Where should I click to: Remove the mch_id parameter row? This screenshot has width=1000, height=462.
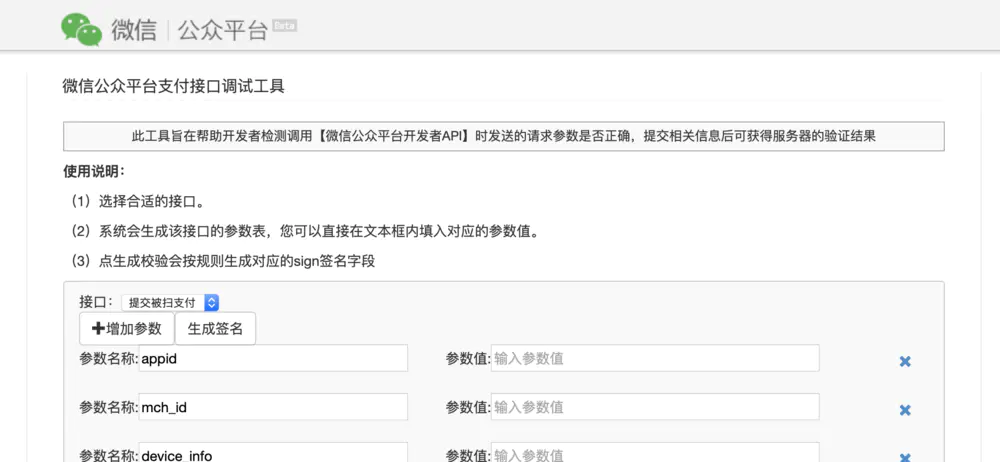click(904, 410)
